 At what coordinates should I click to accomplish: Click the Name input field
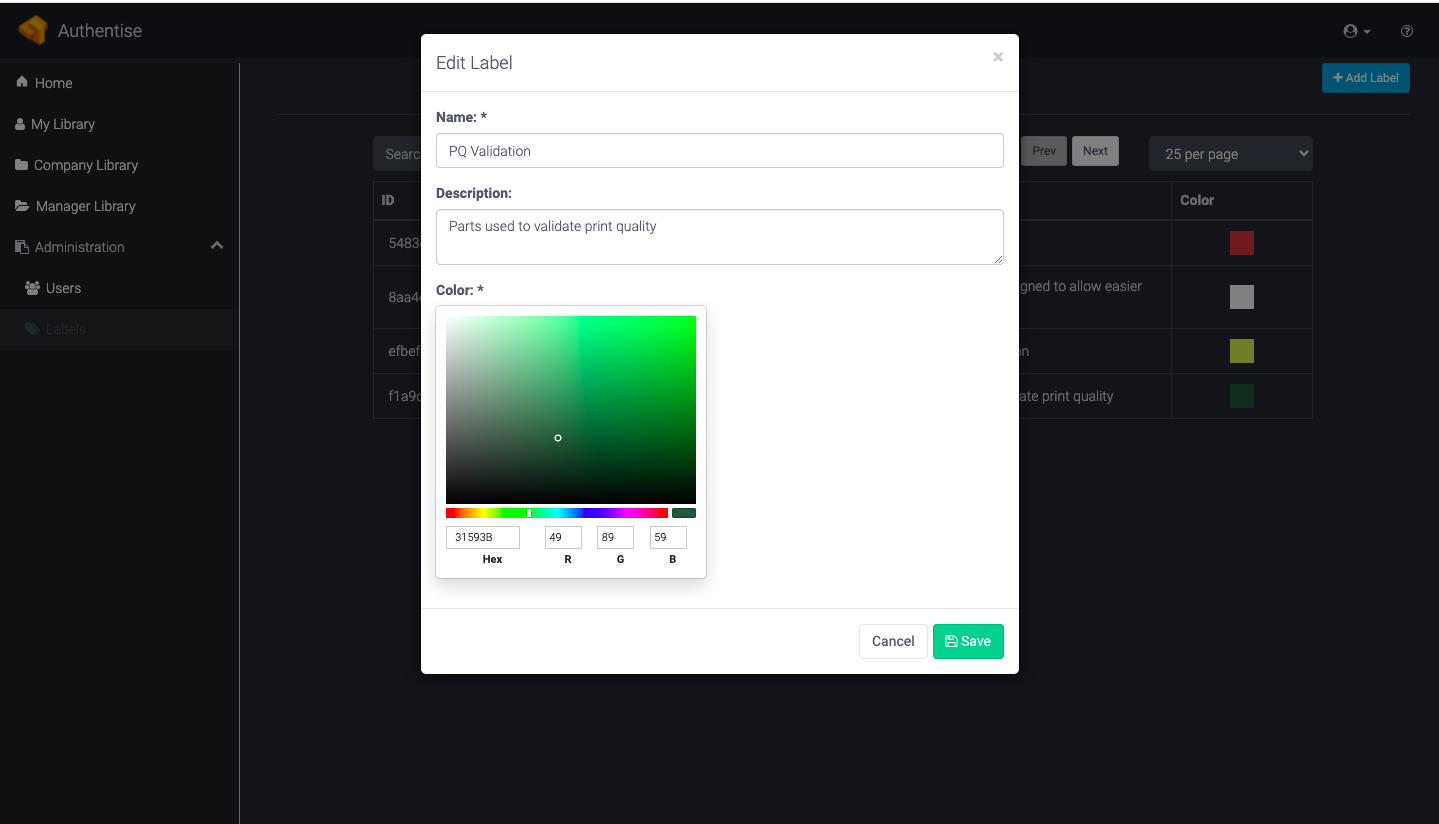[x=719, y=151]
